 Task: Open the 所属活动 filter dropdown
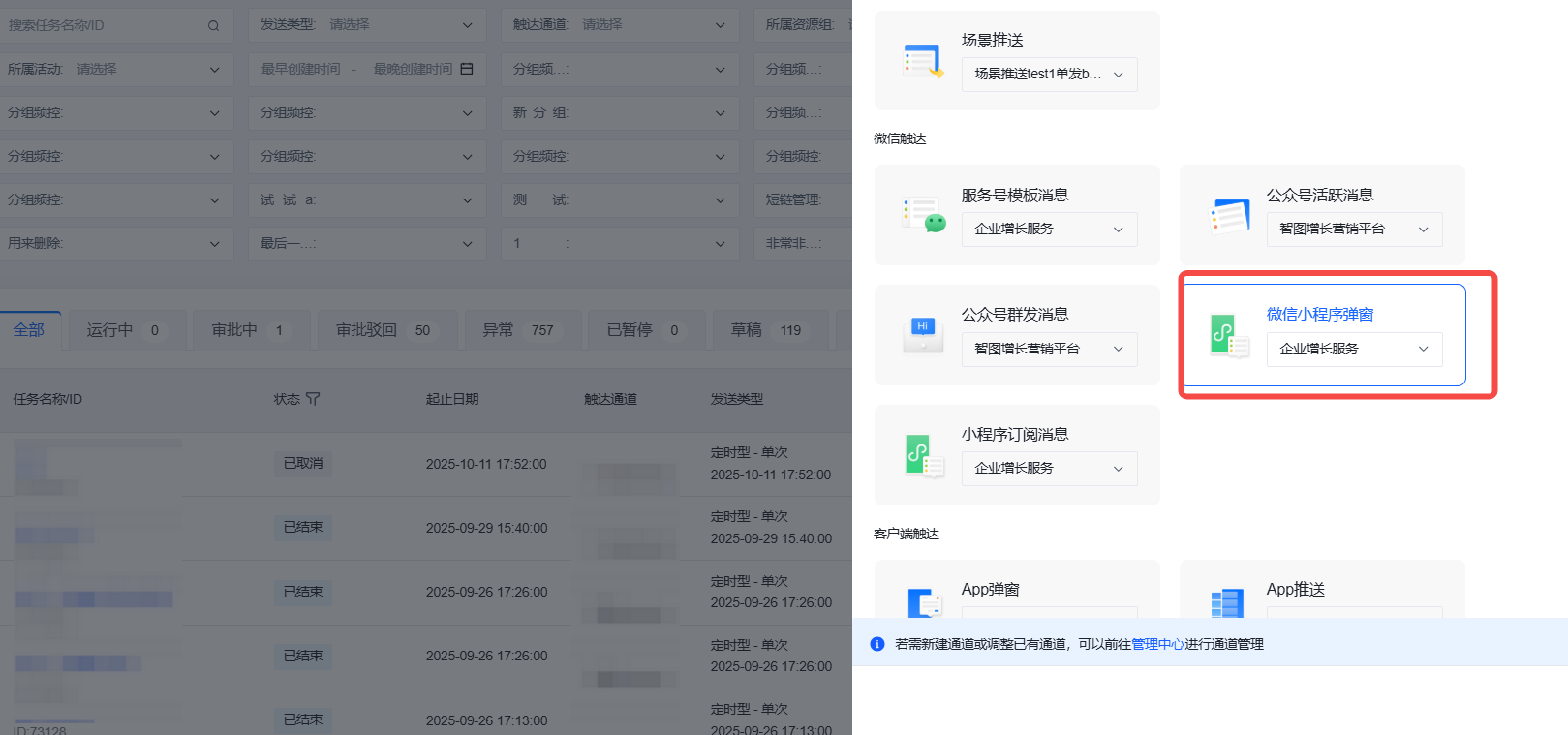[116, 70]
